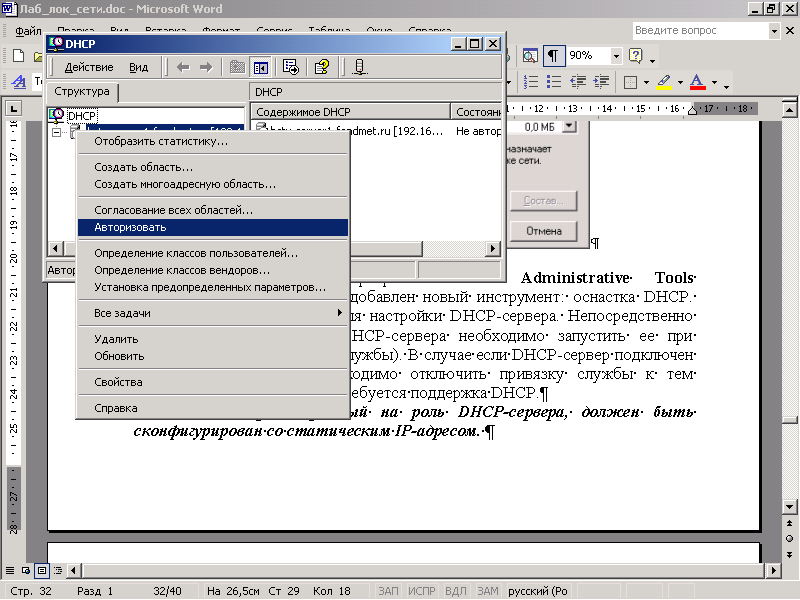Click Отмена button in dialog
The height and width of the screenshot is (600, 800).
click(544, 231)
